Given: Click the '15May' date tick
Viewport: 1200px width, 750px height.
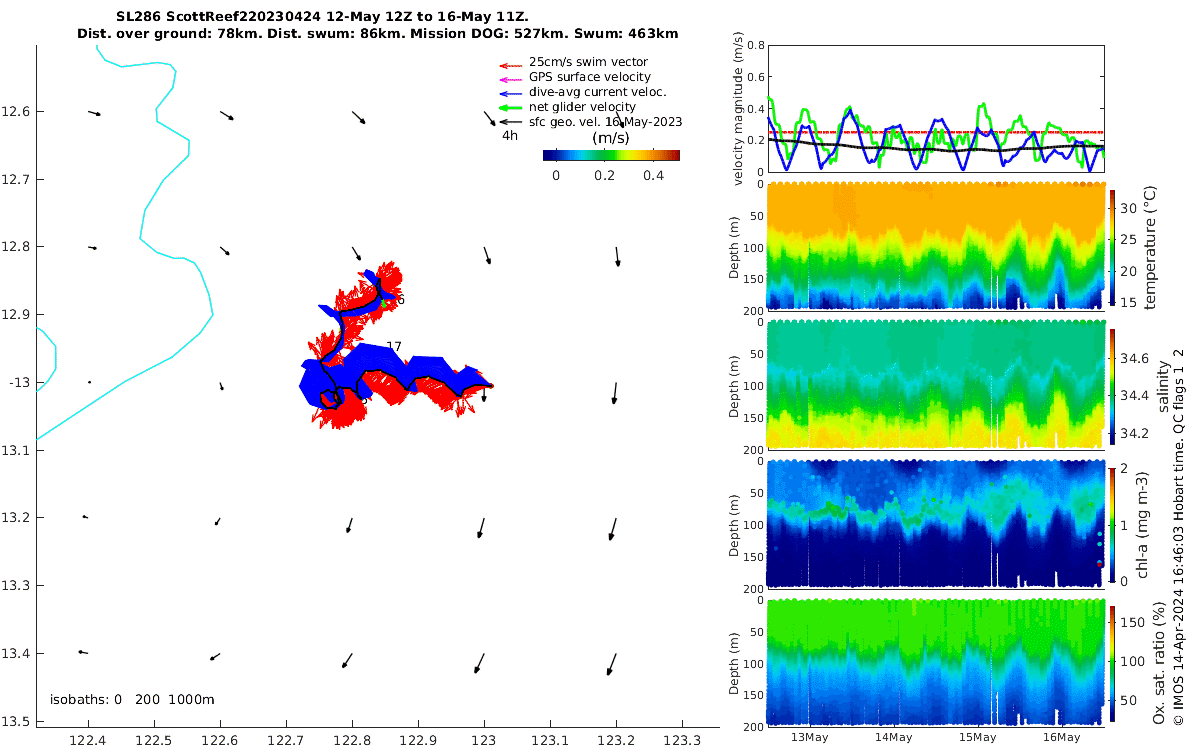Looking at the screenshot, I should 978,738.
